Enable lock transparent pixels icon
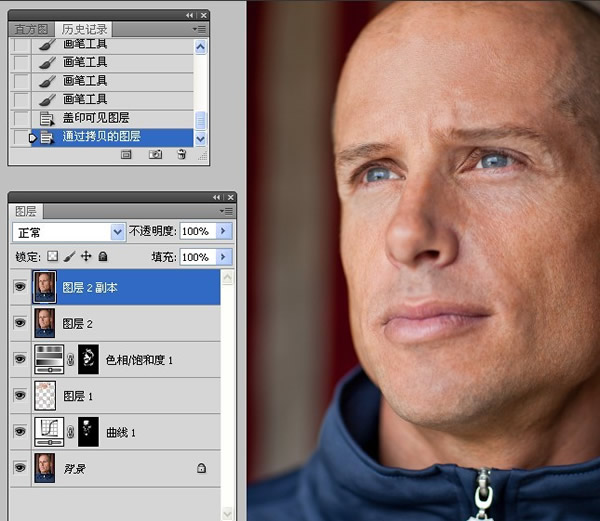 [x=52, y=256]
